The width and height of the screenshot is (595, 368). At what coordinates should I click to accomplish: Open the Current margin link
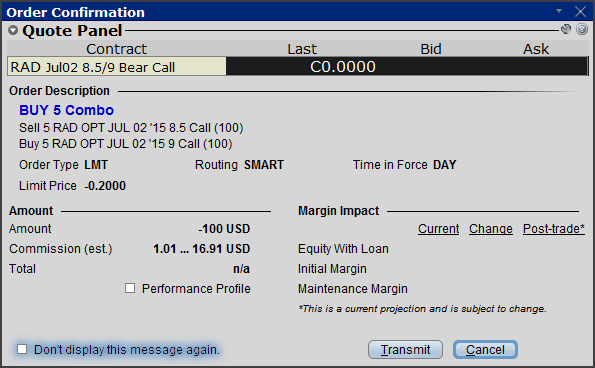point(438,229)
